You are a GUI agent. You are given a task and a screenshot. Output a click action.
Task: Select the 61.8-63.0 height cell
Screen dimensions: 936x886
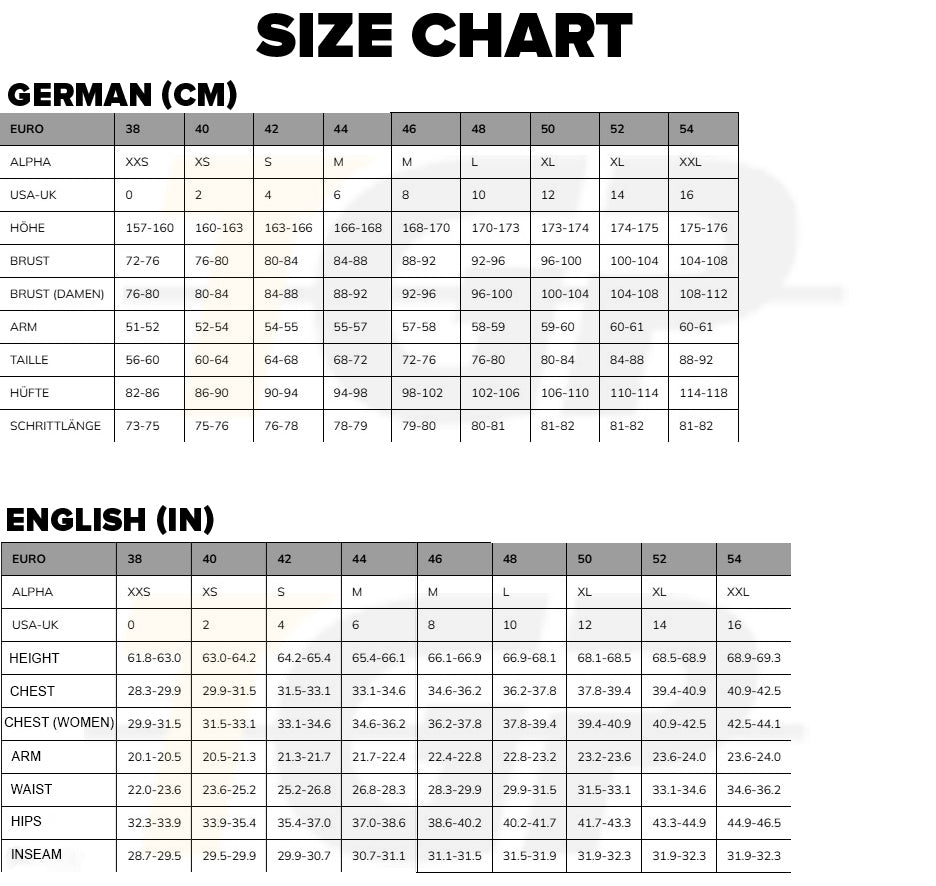[x=154, y=658]
